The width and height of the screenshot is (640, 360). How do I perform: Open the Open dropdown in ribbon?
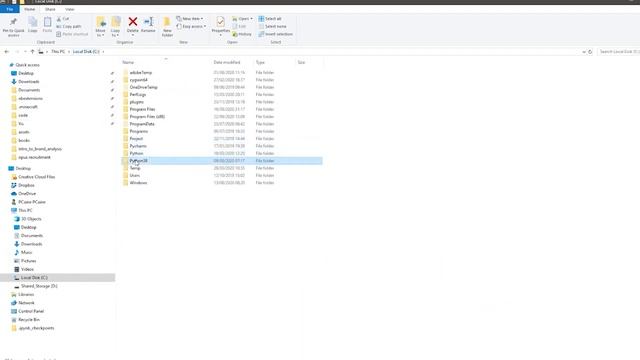(x=242, y=19)
